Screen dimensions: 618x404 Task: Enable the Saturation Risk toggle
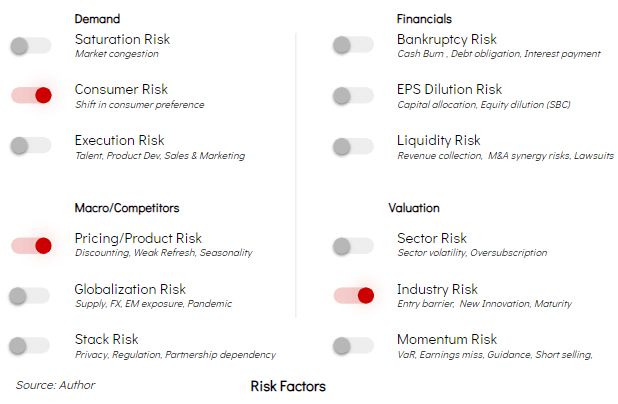[31, 46]
